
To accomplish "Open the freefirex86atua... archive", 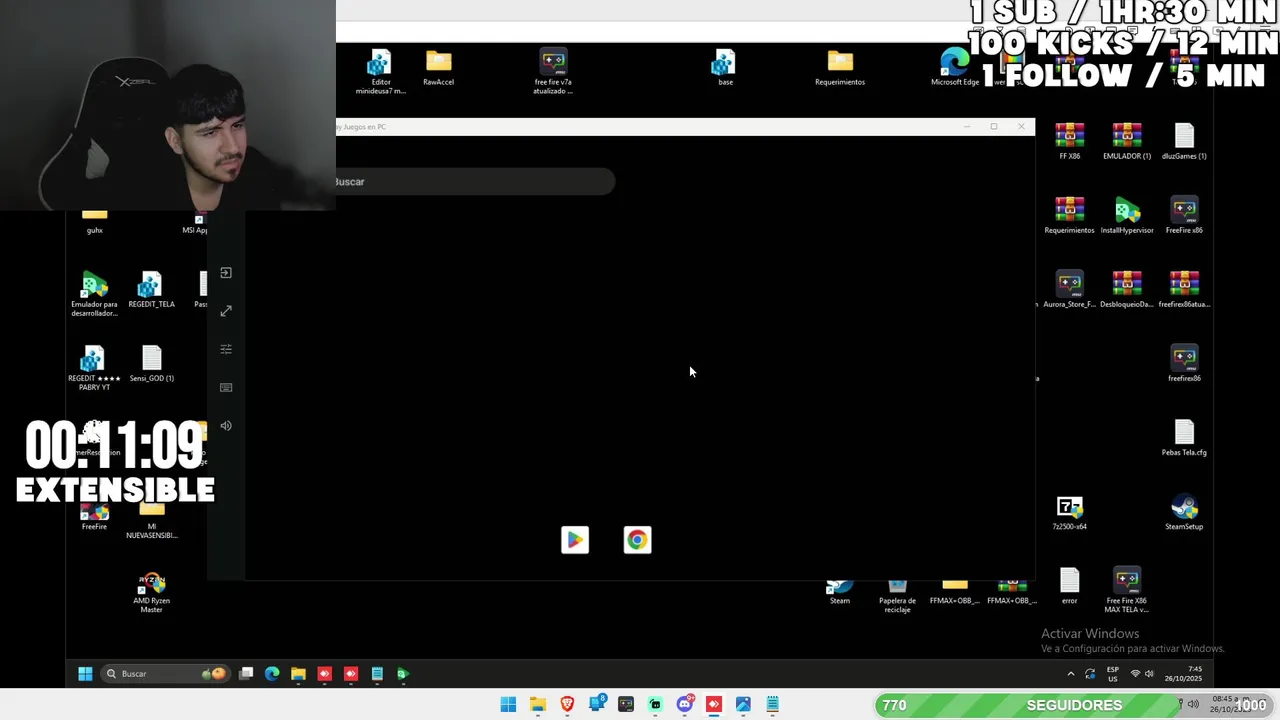I will coord(1184,289).
